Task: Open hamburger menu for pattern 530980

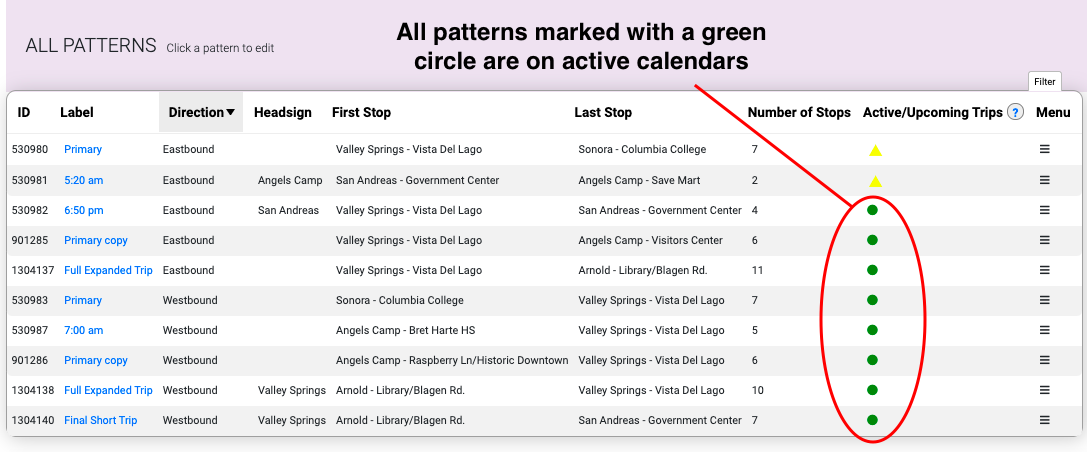Action: [x=1045, y=149]
